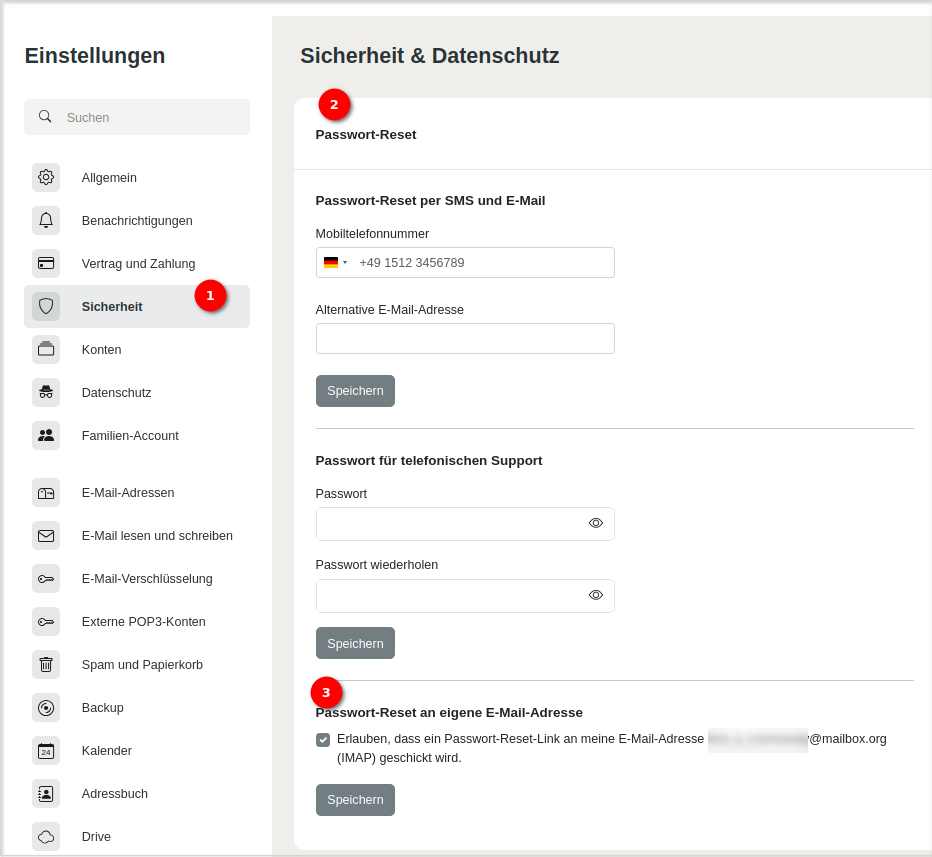Click the Speichern button under Passwort-Reset an eigene E-Mail-Adresse
Viewport: 932px width, 857px height.
355,800
